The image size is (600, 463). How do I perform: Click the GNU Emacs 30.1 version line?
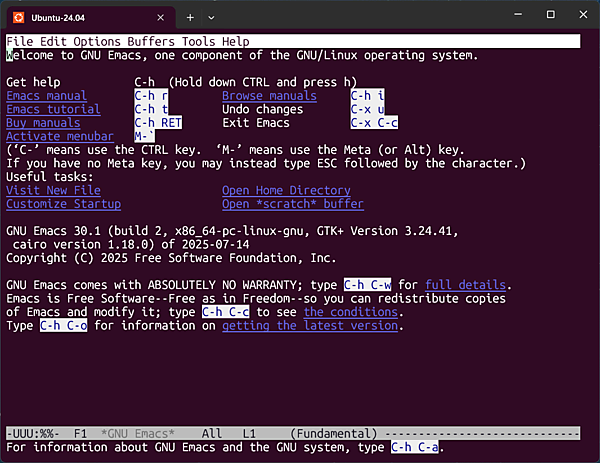coord(232,231)
